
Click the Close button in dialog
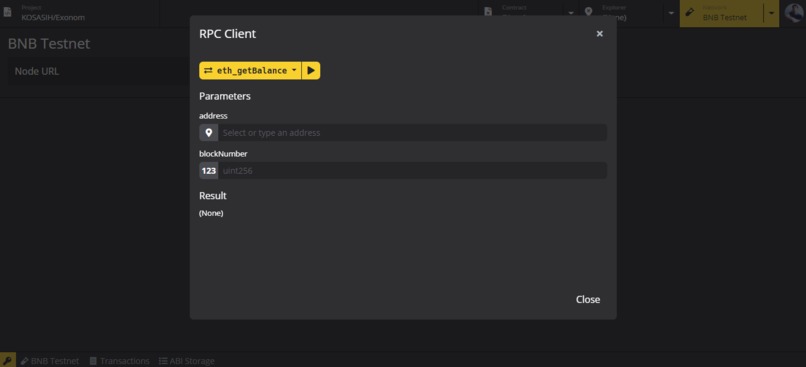pyautogui.click(x=588, y=300)
